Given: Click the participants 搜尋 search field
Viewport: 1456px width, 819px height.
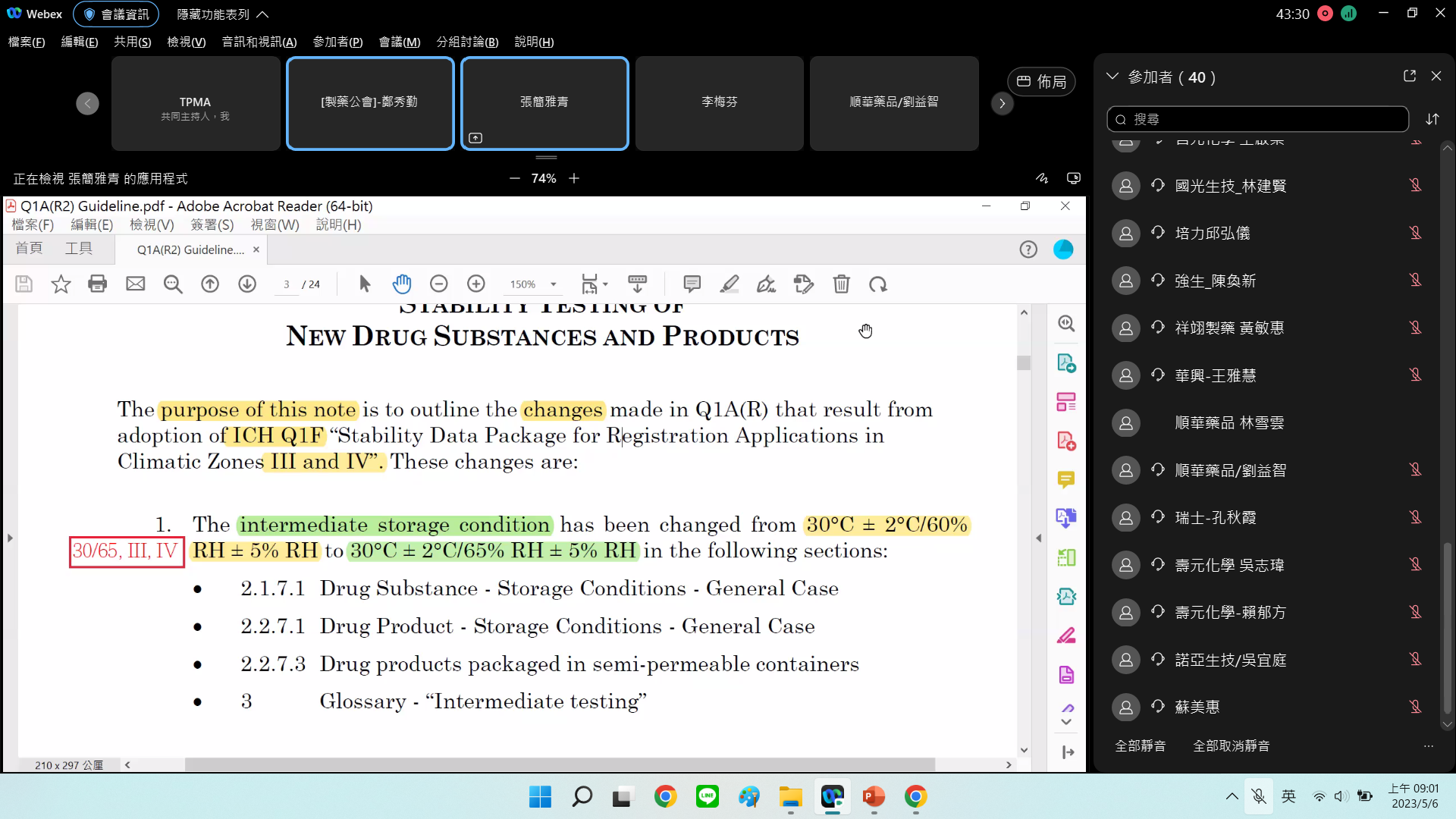Looking at the screenshot, I should point(1257,119).
